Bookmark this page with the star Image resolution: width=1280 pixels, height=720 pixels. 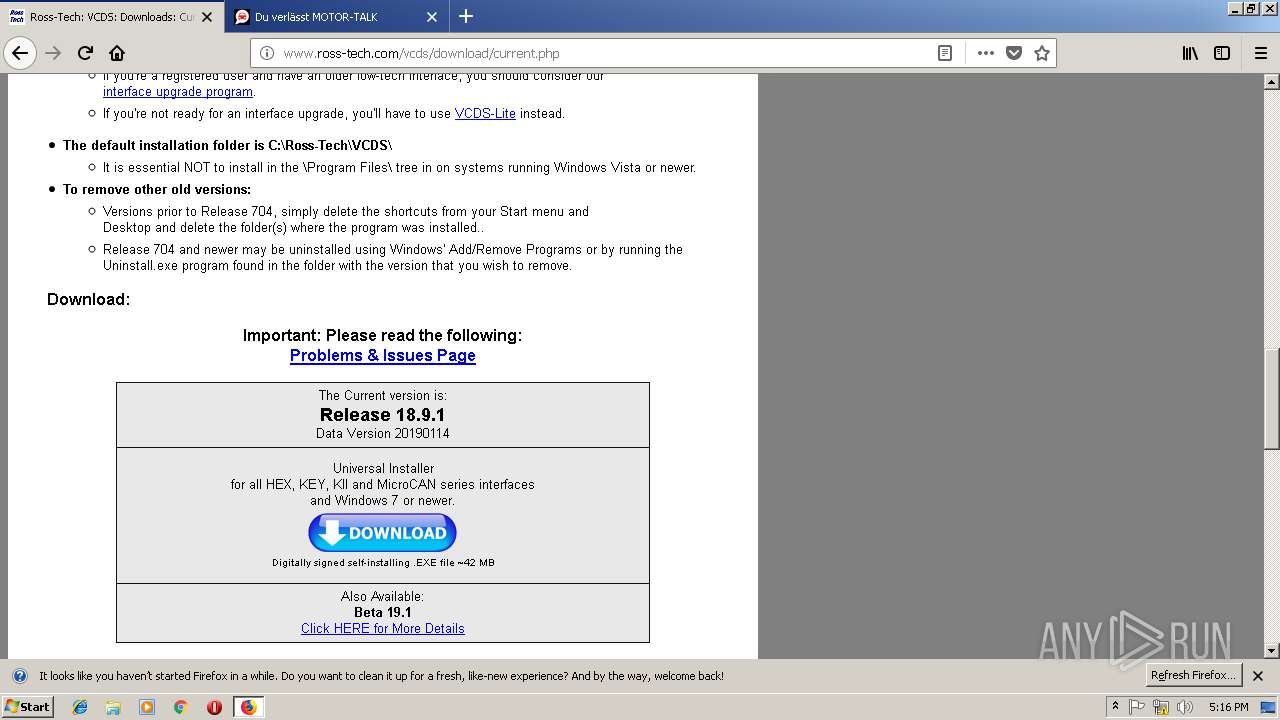1042,53
